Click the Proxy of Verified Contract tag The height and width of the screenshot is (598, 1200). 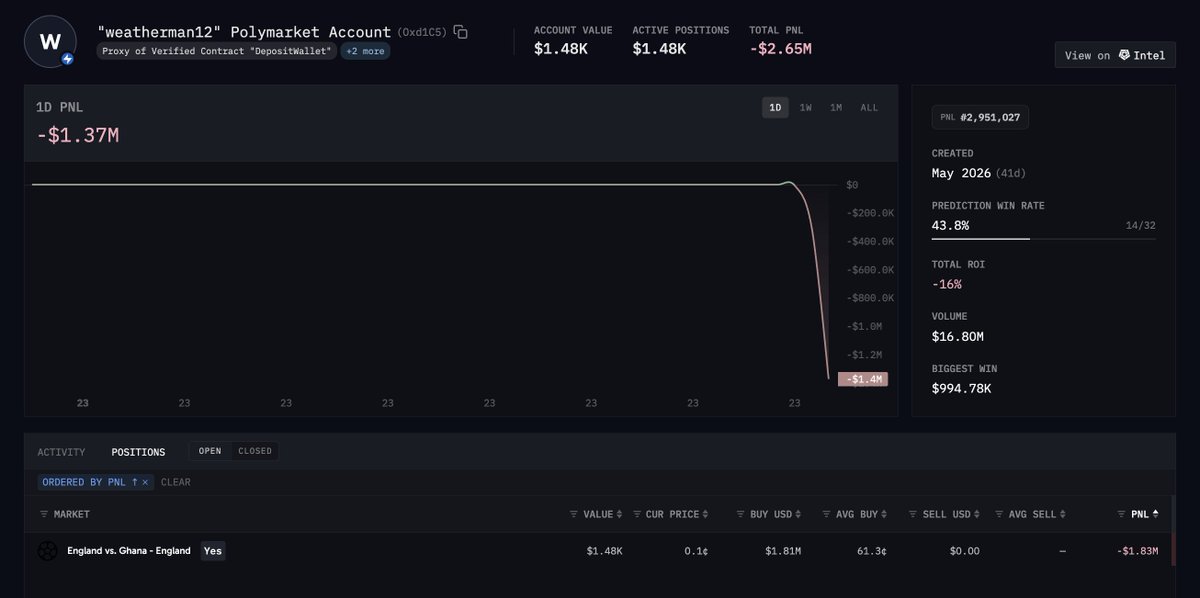coord(217,51)
